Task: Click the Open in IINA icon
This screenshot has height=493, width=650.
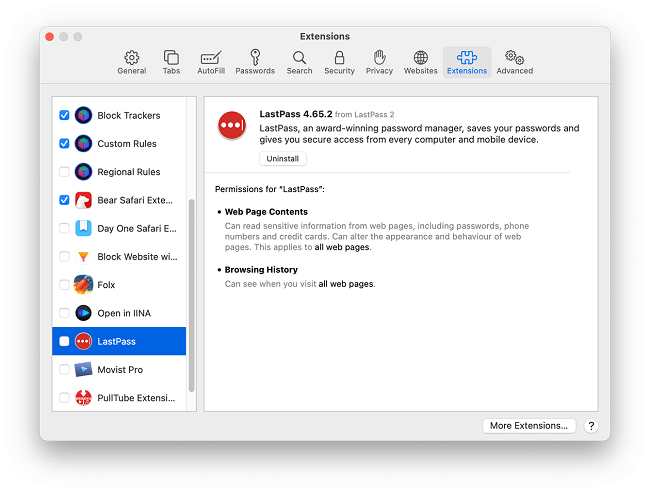Action: [x=83, y=313]
